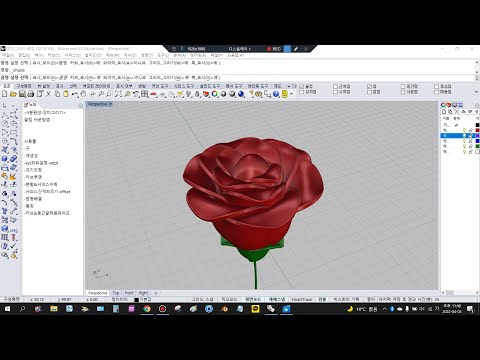
Task: Open the system tray hidden icons chevron
Action: [x=384, y=309]
